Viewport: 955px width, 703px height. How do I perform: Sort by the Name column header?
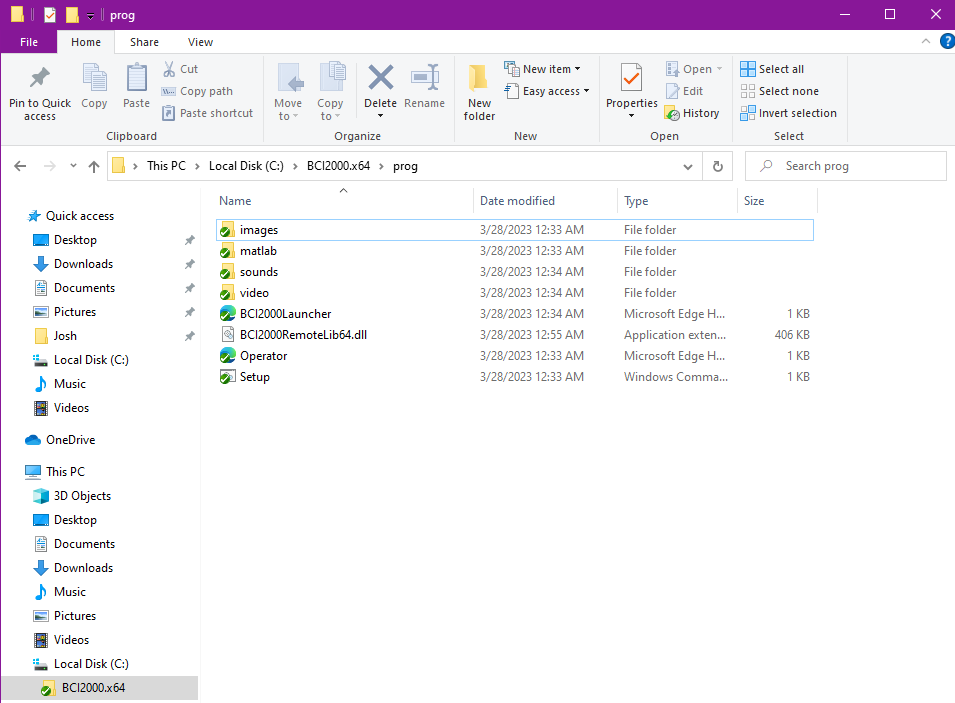(344, 200)
